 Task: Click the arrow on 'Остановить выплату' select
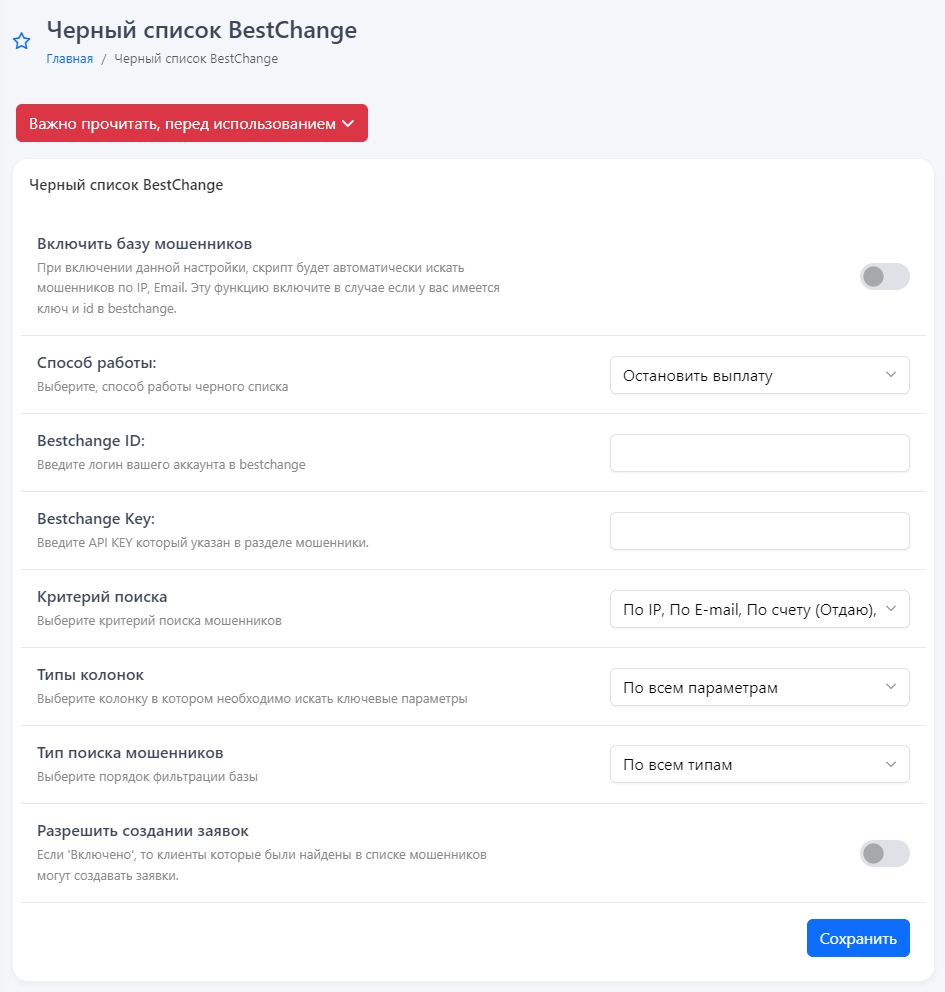click(891, 375)
